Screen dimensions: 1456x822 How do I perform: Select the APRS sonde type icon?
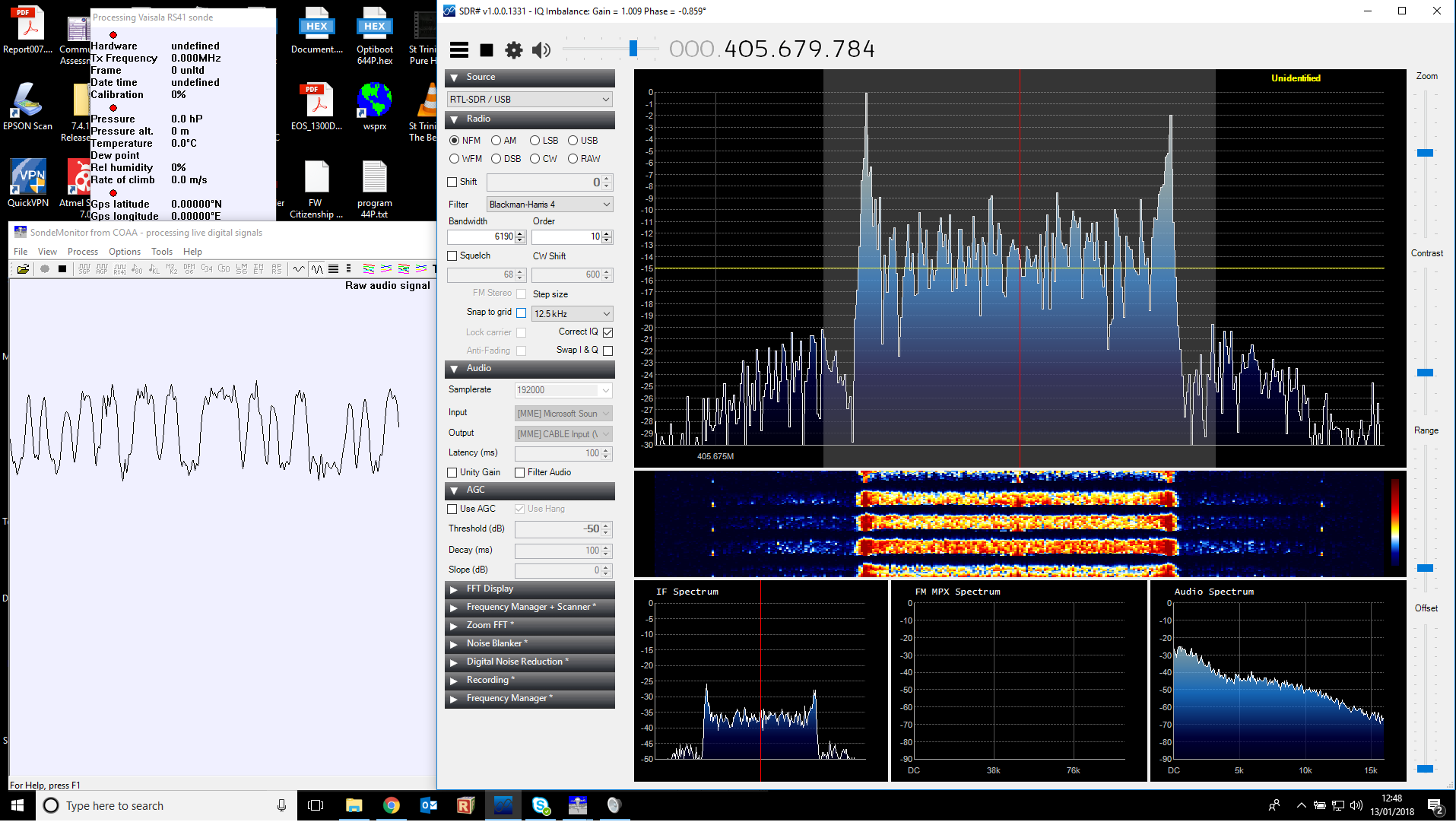pyautogui.click(x=276, y=268)
